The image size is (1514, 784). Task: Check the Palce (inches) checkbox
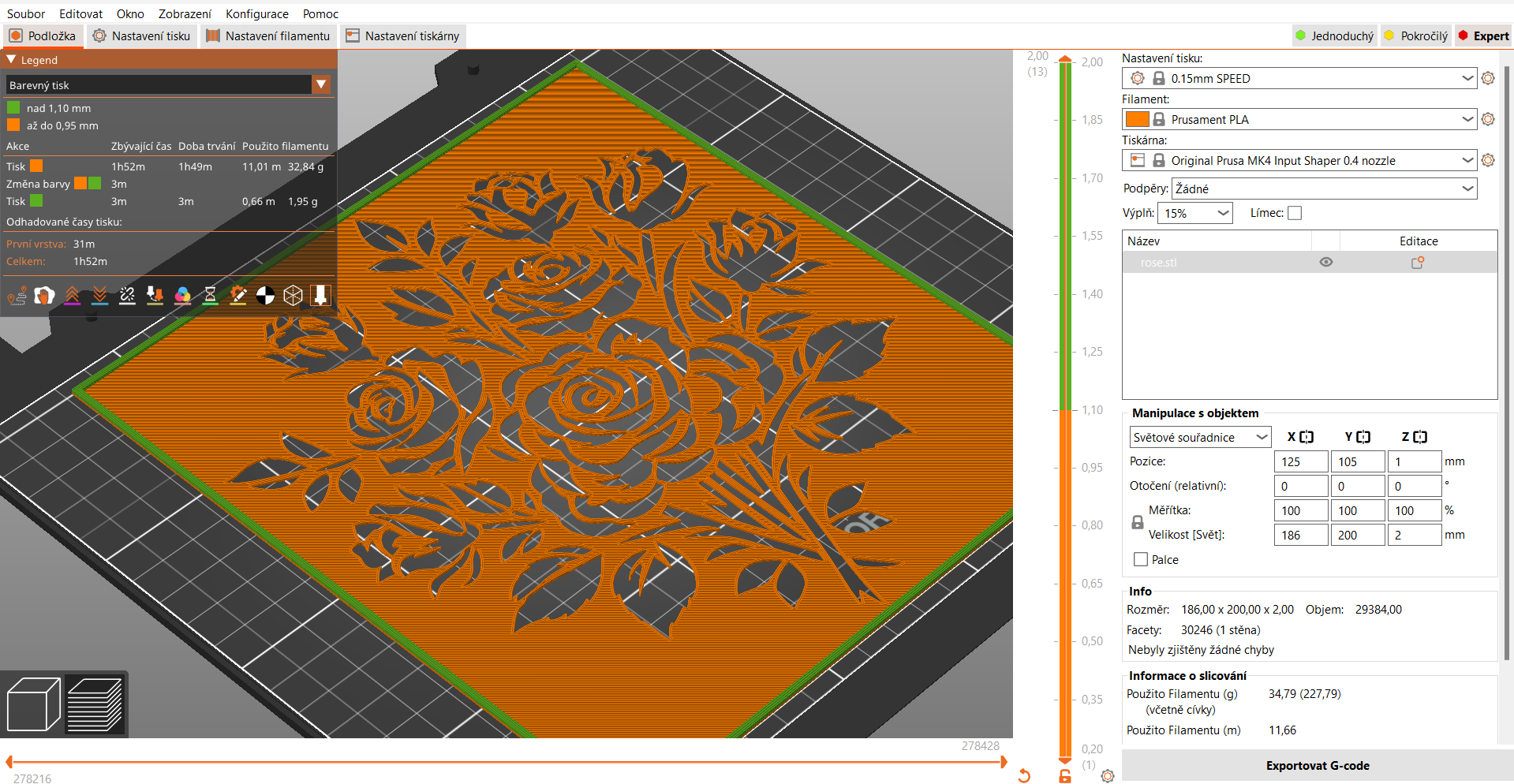[x=1140, y=560]
